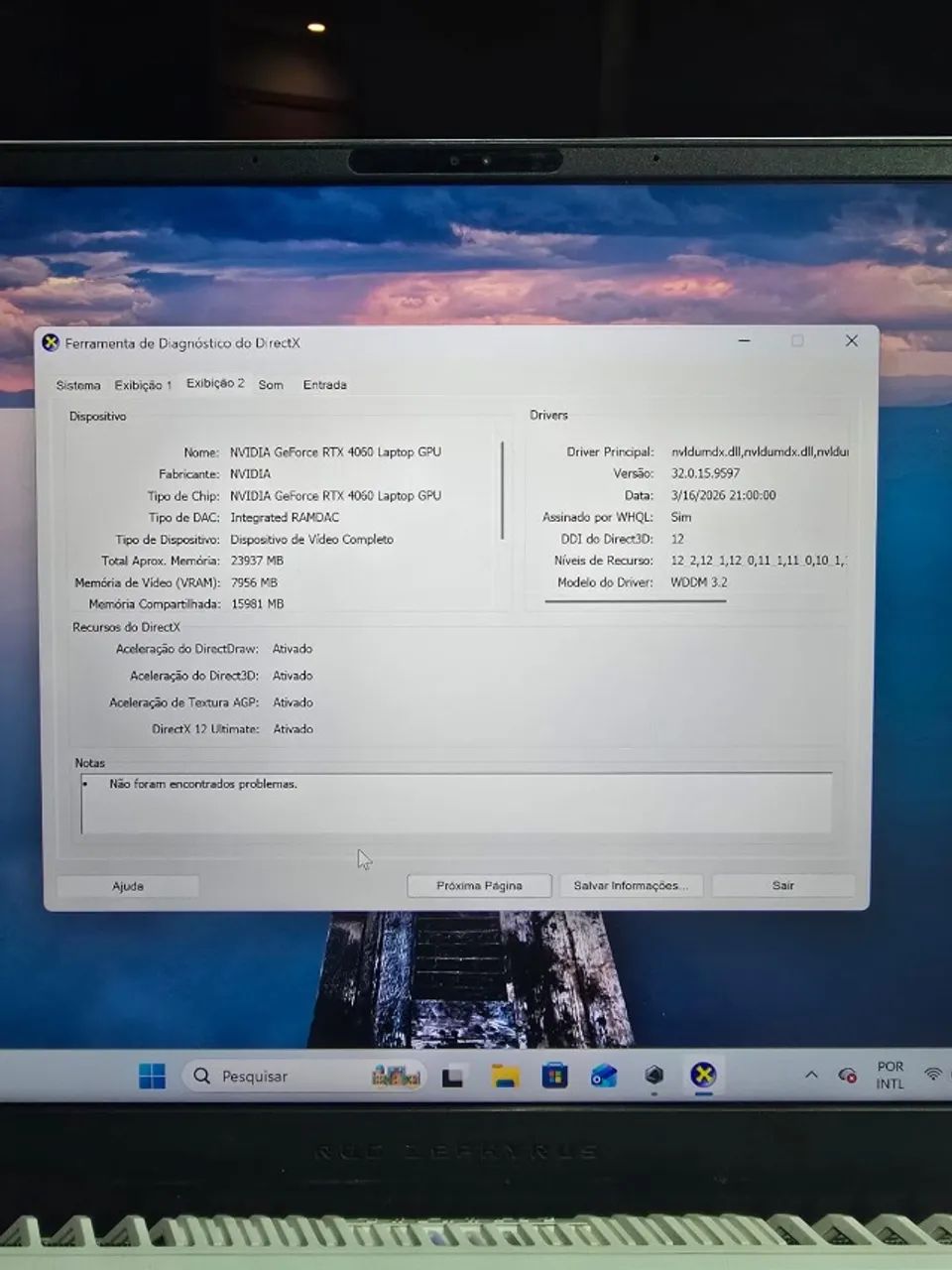Click the 'WDDM 3.2' driver model value
This screenshot has width=952, height=1270.
pyautogui.click(x=699, y=583)
